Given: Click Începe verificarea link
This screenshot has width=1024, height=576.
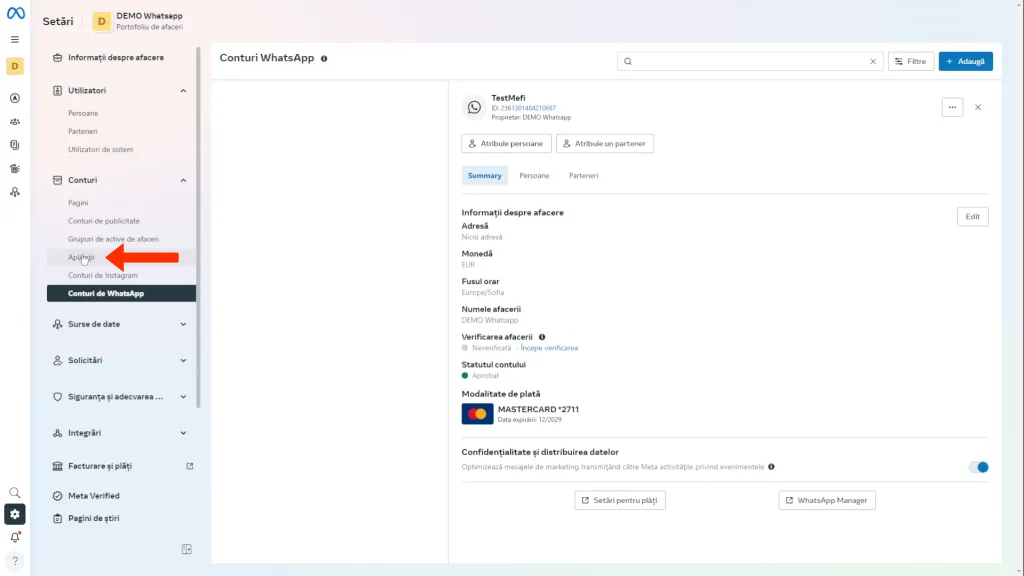Looking at the screenshot, I should click(x=549, y=348).
